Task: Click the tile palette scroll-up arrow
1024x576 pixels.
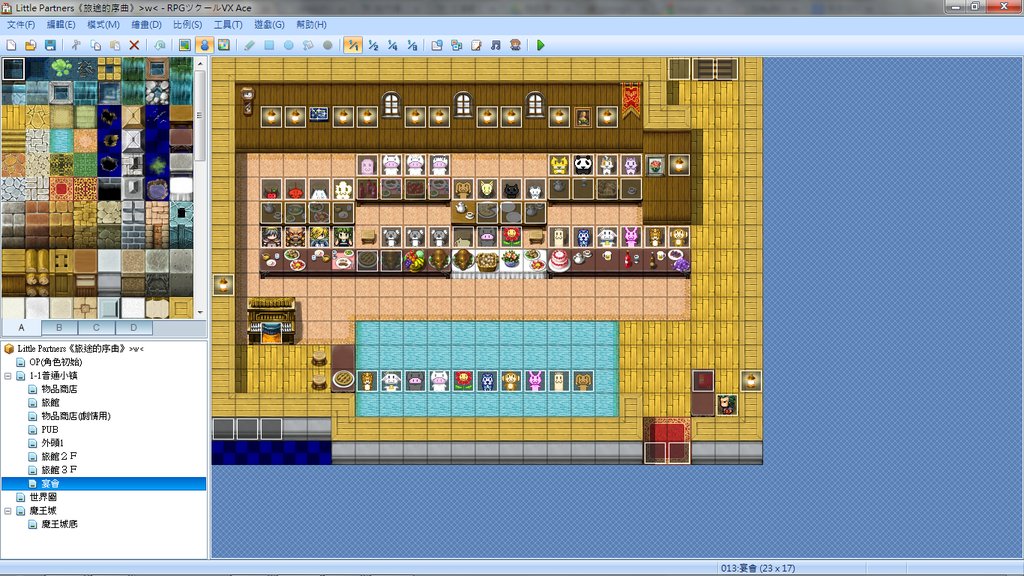Action: (200, 63)
